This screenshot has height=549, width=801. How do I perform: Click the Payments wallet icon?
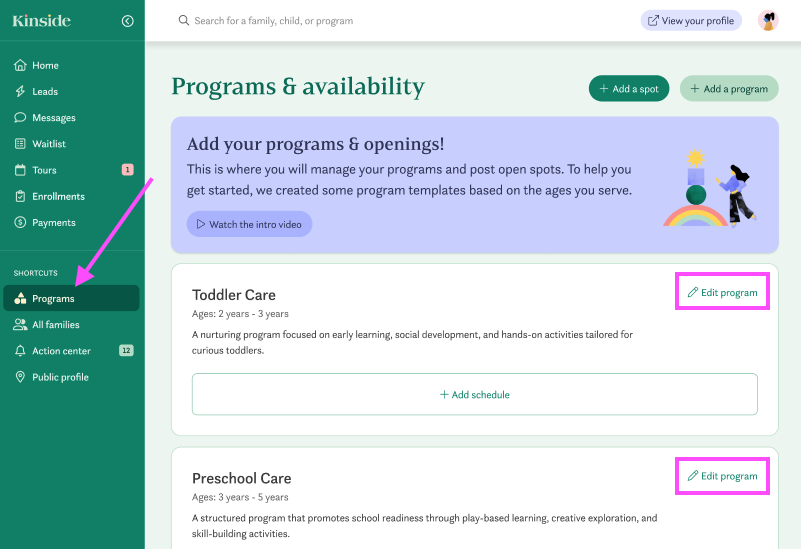pyautogui.click(x=20, y=223)
